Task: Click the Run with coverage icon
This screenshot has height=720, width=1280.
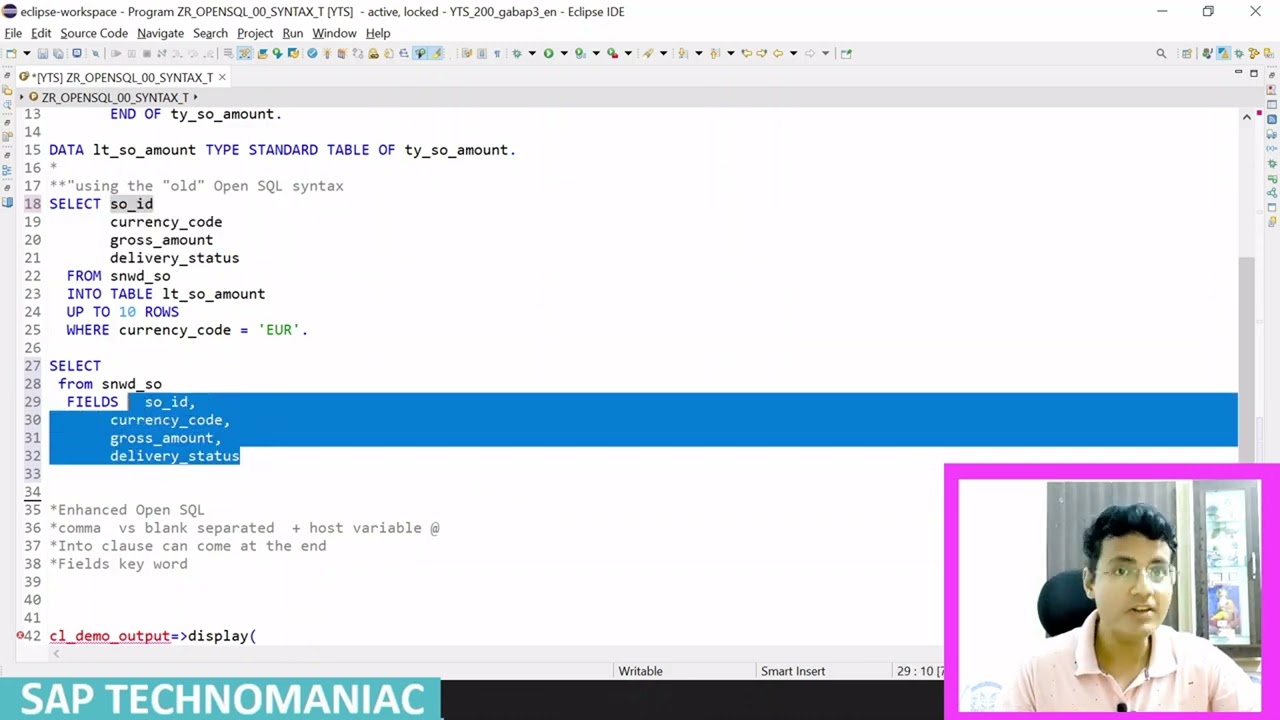Action: point(580,53)
